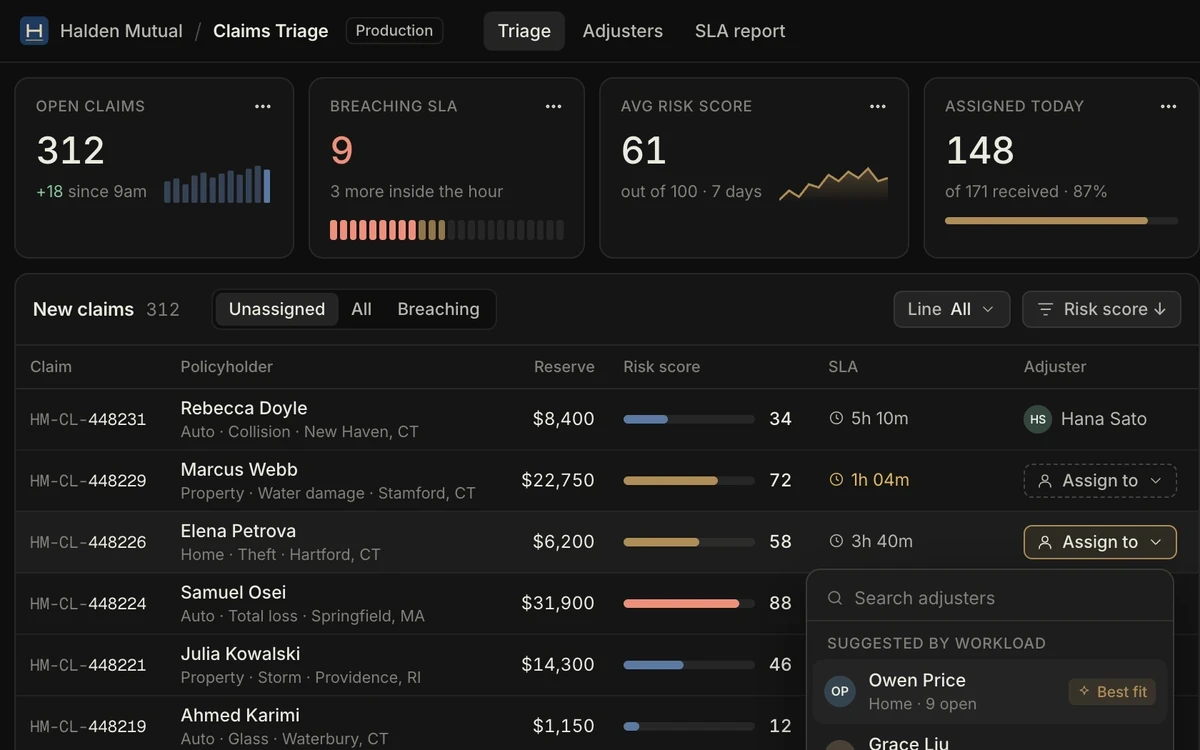The height and width of the screenshot is (750, 1200).
Task: Open the Adjusters tab
Action: 623,31
